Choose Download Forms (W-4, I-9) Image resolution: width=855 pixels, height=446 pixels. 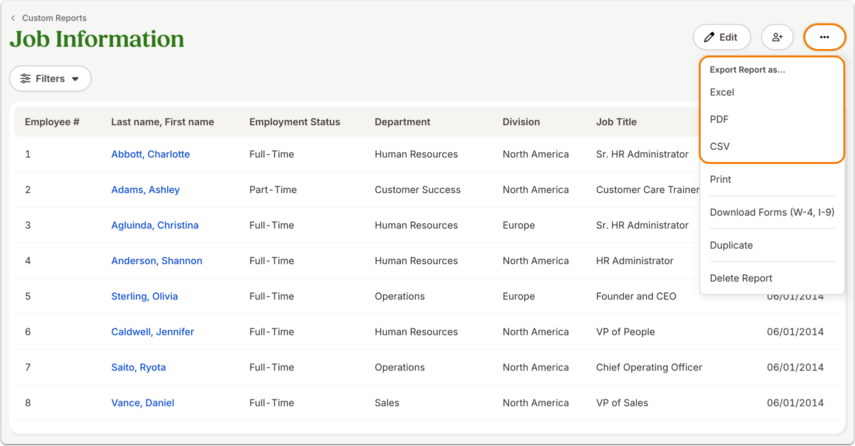772,212
